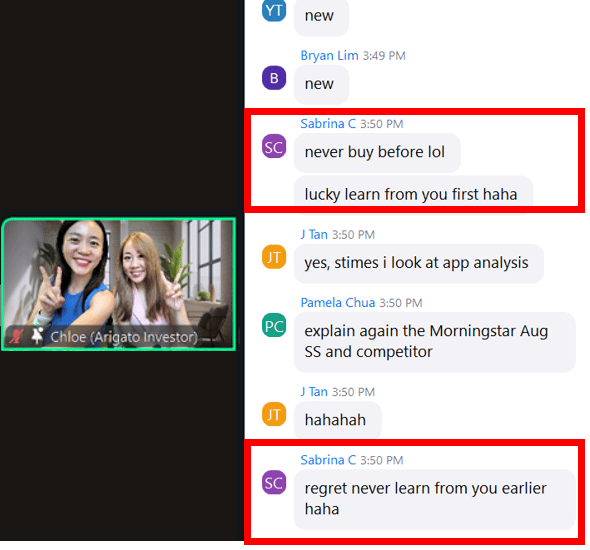Click the upper Sabrina C SC avatar

pos(274,146)
